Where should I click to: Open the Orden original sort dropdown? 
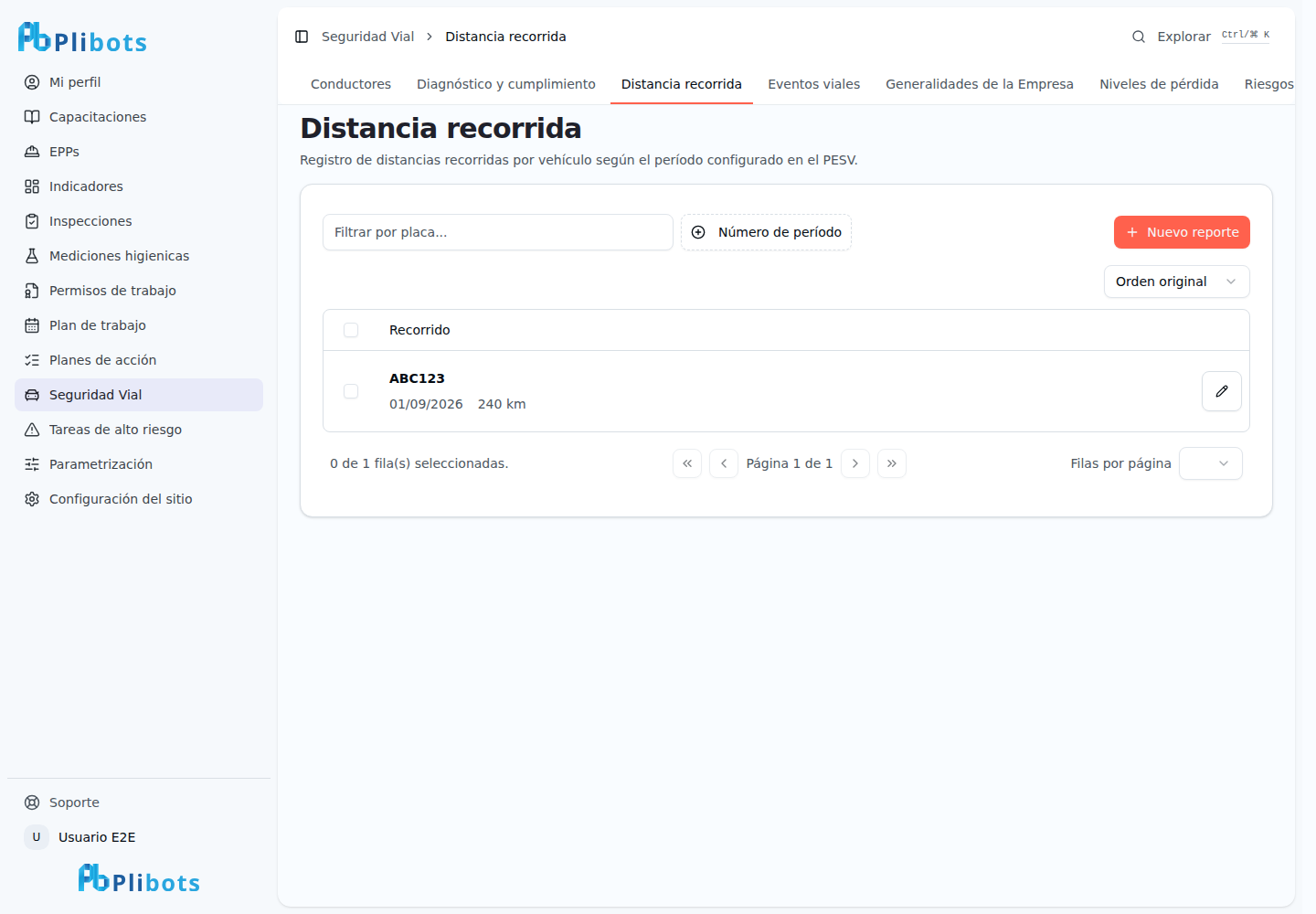(x=1176, y=282)
